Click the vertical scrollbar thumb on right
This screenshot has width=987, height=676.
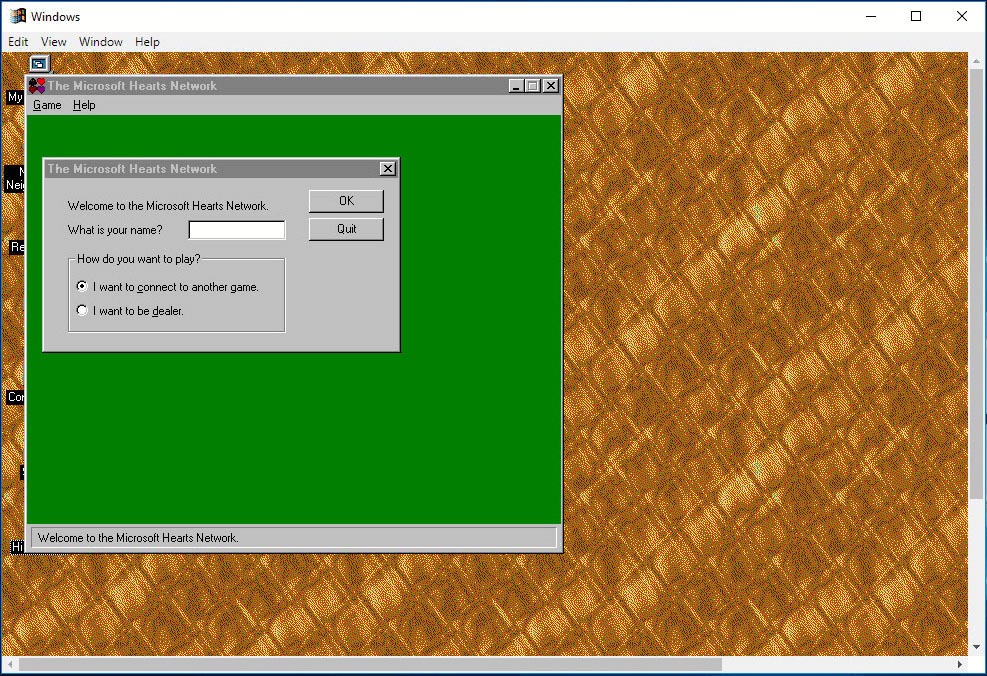[x=976, y=282]
